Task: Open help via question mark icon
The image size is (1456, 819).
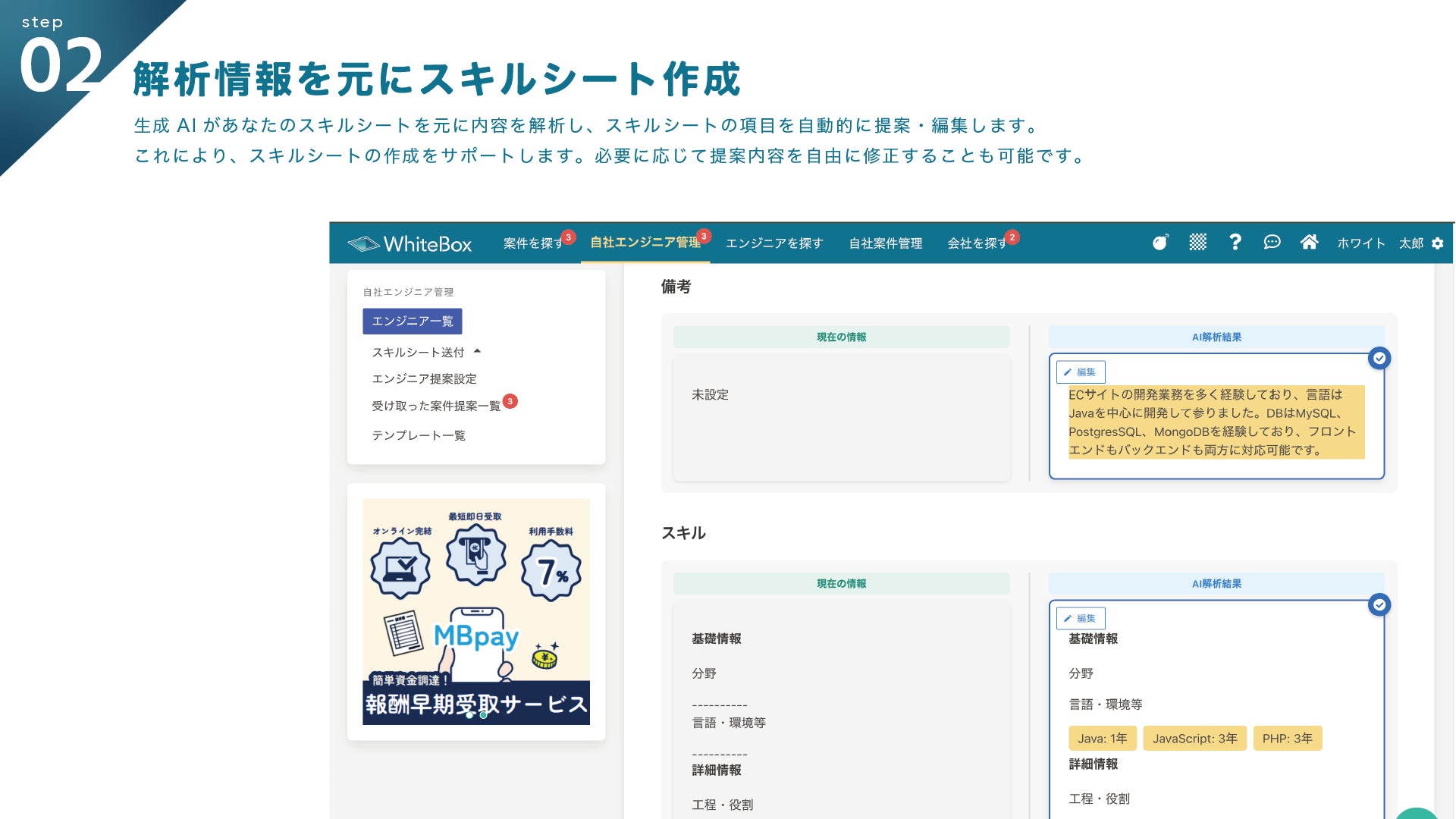Action: (x=1235, y=242)
